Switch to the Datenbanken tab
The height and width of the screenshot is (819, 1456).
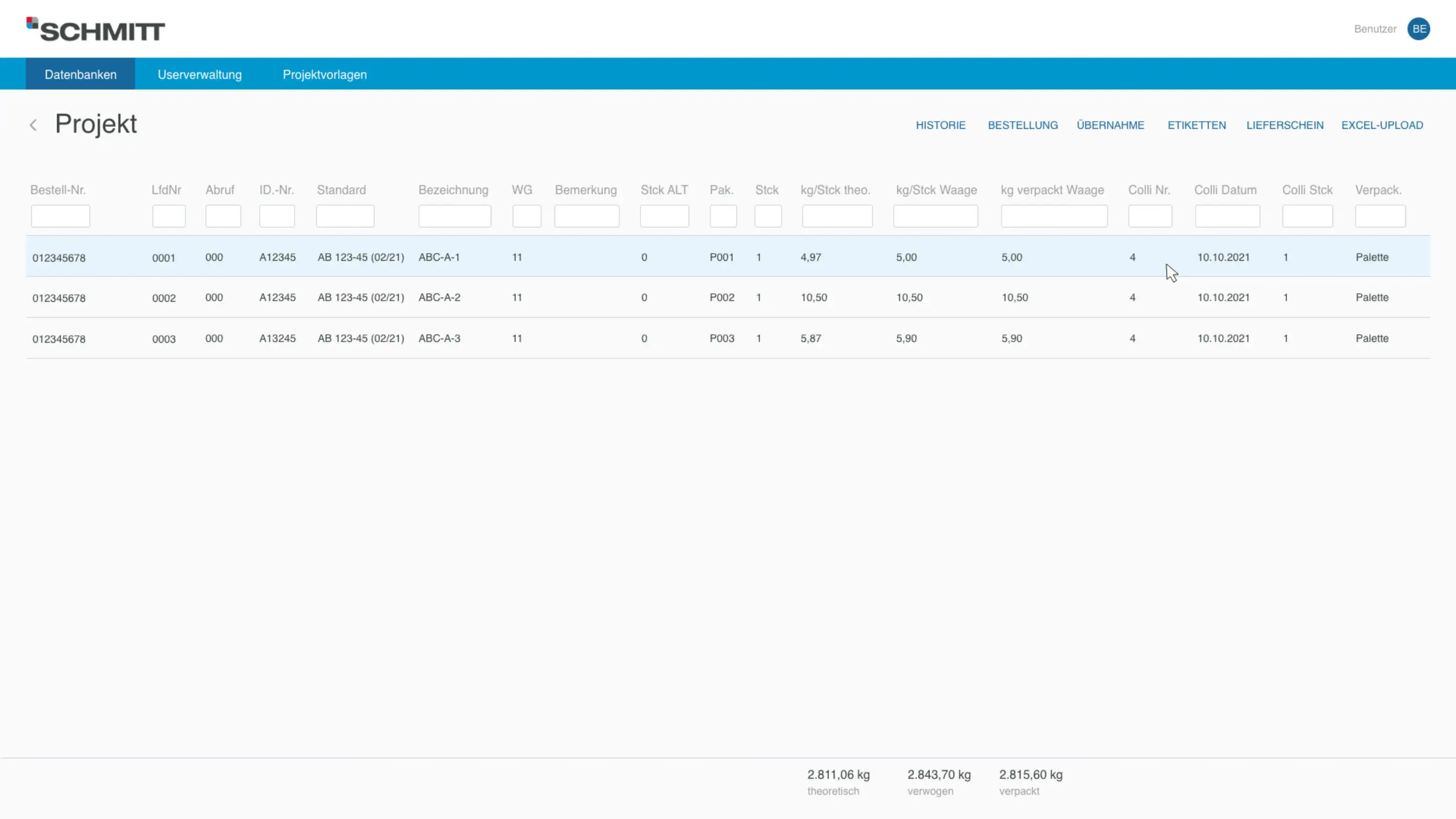coord(80,74)
